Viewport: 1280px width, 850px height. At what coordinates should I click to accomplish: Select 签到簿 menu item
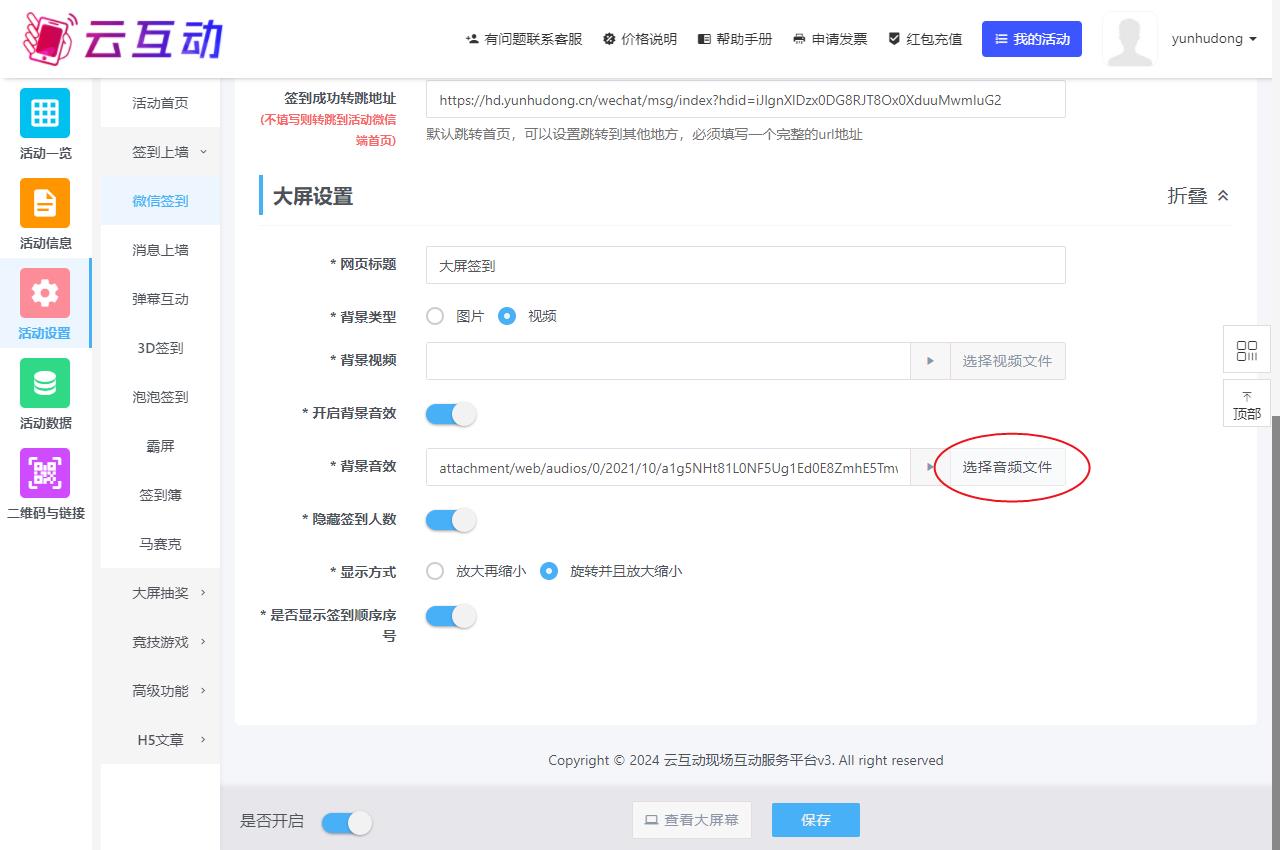point(160,495)
